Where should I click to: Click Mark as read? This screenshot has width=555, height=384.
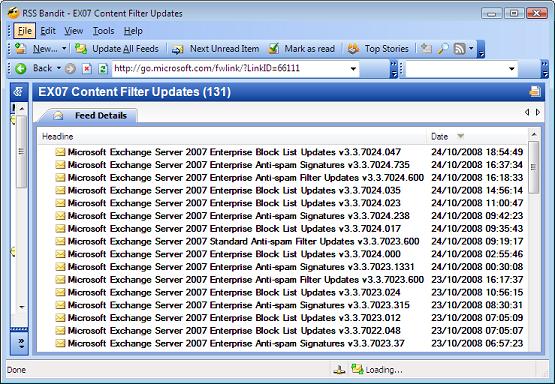point(309,48)
